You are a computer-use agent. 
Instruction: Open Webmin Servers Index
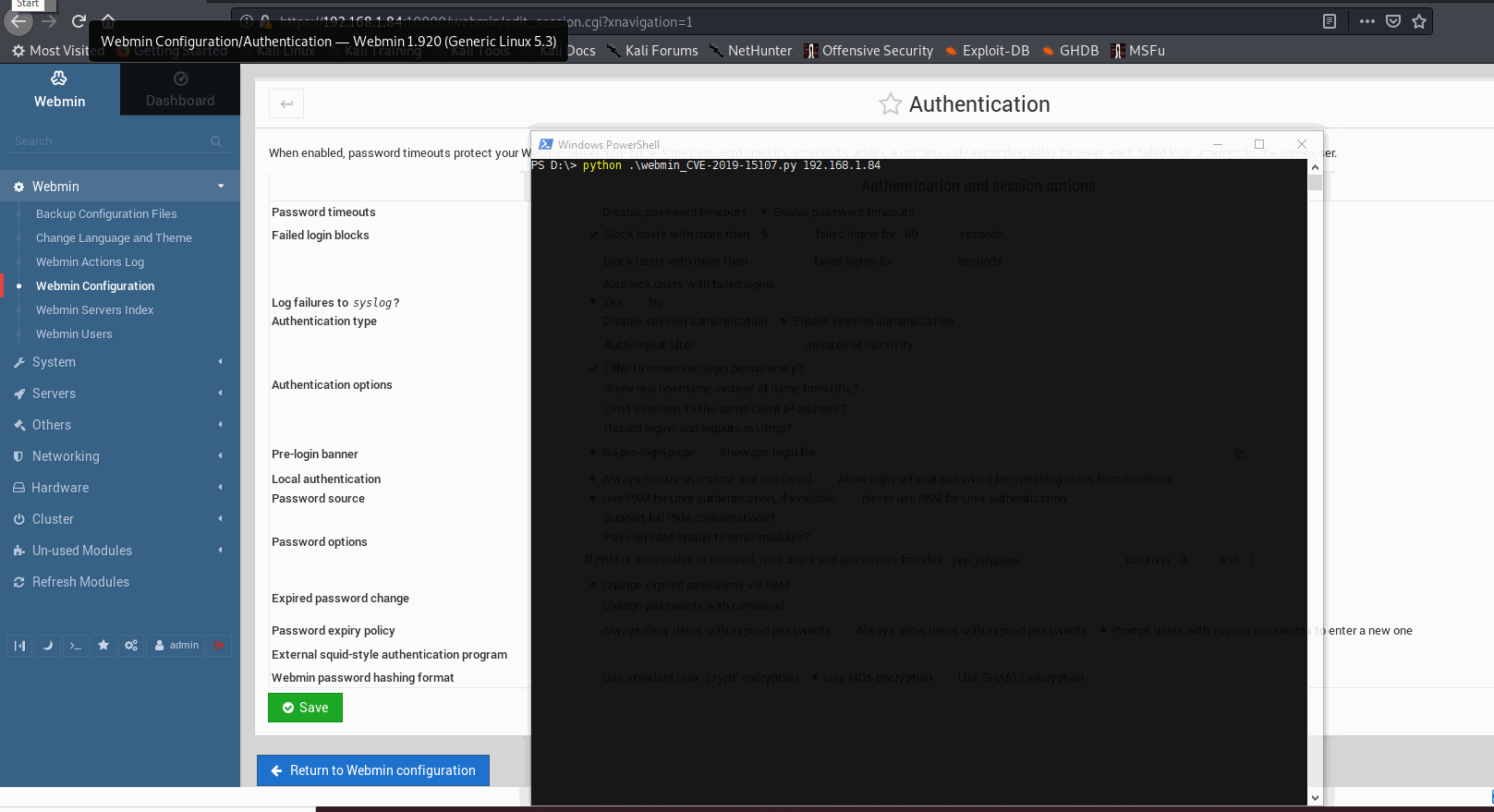pos(94,309)
